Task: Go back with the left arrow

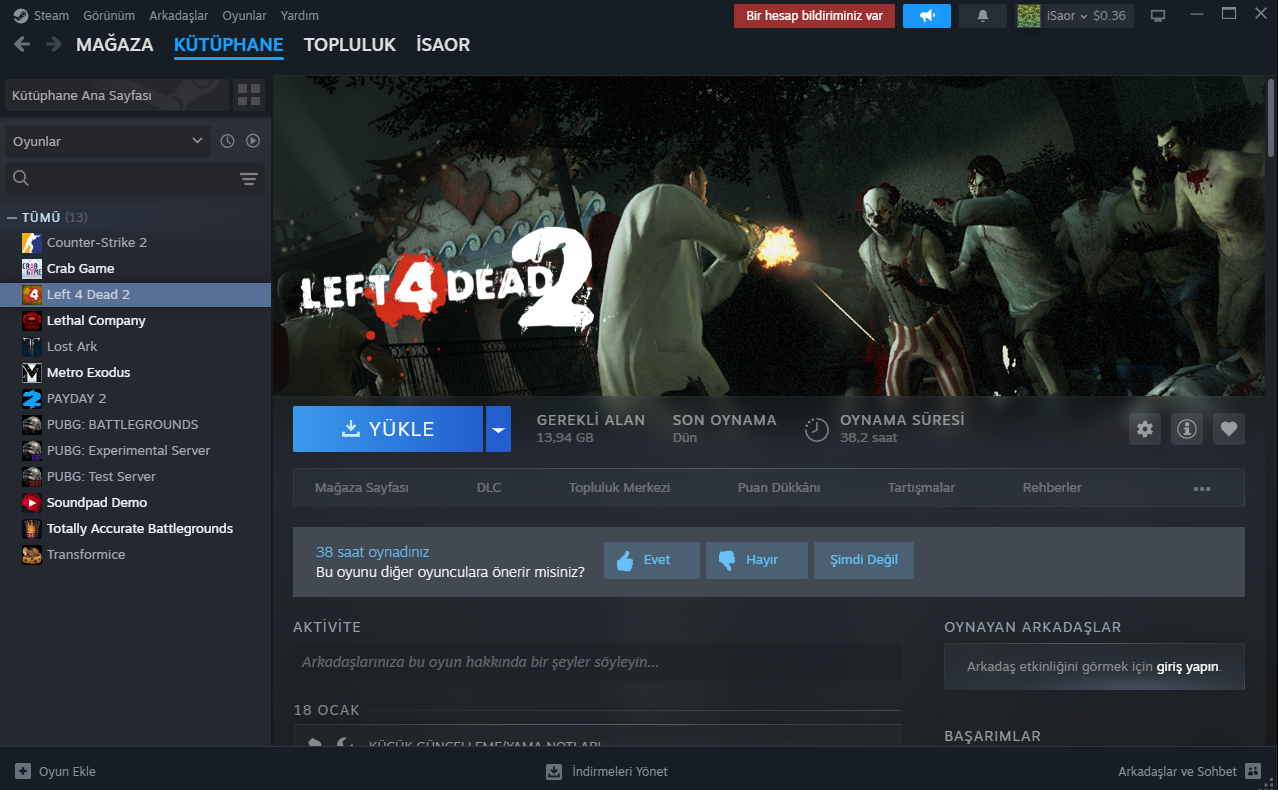Action: [x=22, y=45]
